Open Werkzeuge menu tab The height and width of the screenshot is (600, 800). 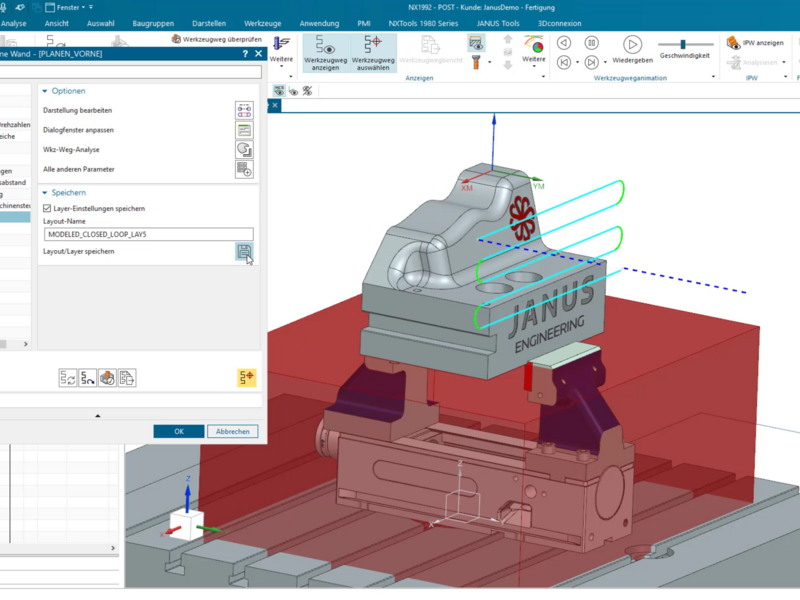pos(262,23)
